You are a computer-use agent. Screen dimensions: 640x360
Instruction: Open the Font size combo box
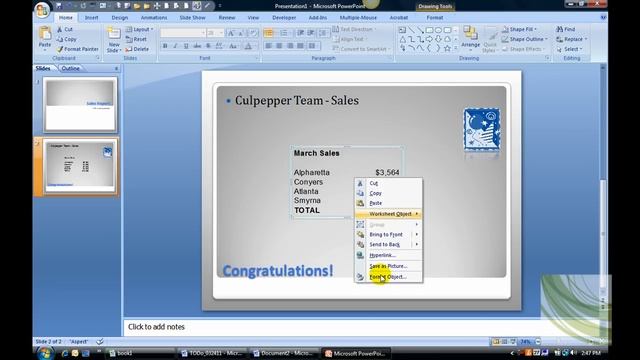[x=215, y=33]
